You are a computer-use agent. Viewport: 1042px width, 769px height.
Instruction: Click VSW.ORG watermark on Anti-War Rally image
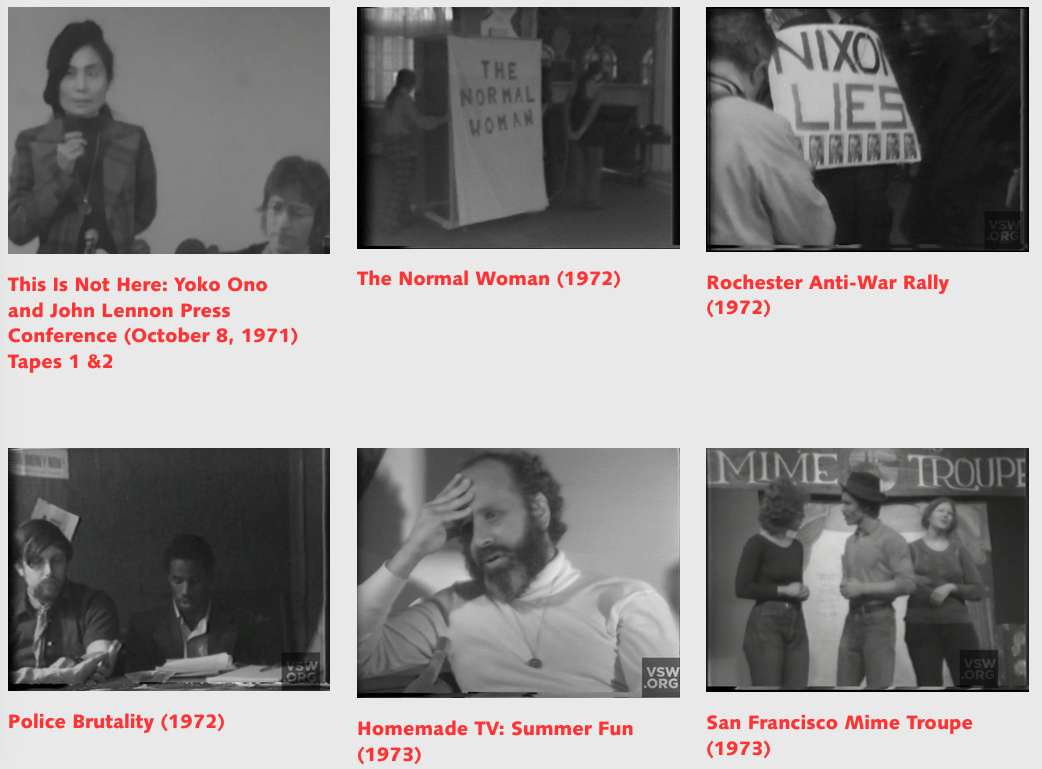tap(1003, 230)
